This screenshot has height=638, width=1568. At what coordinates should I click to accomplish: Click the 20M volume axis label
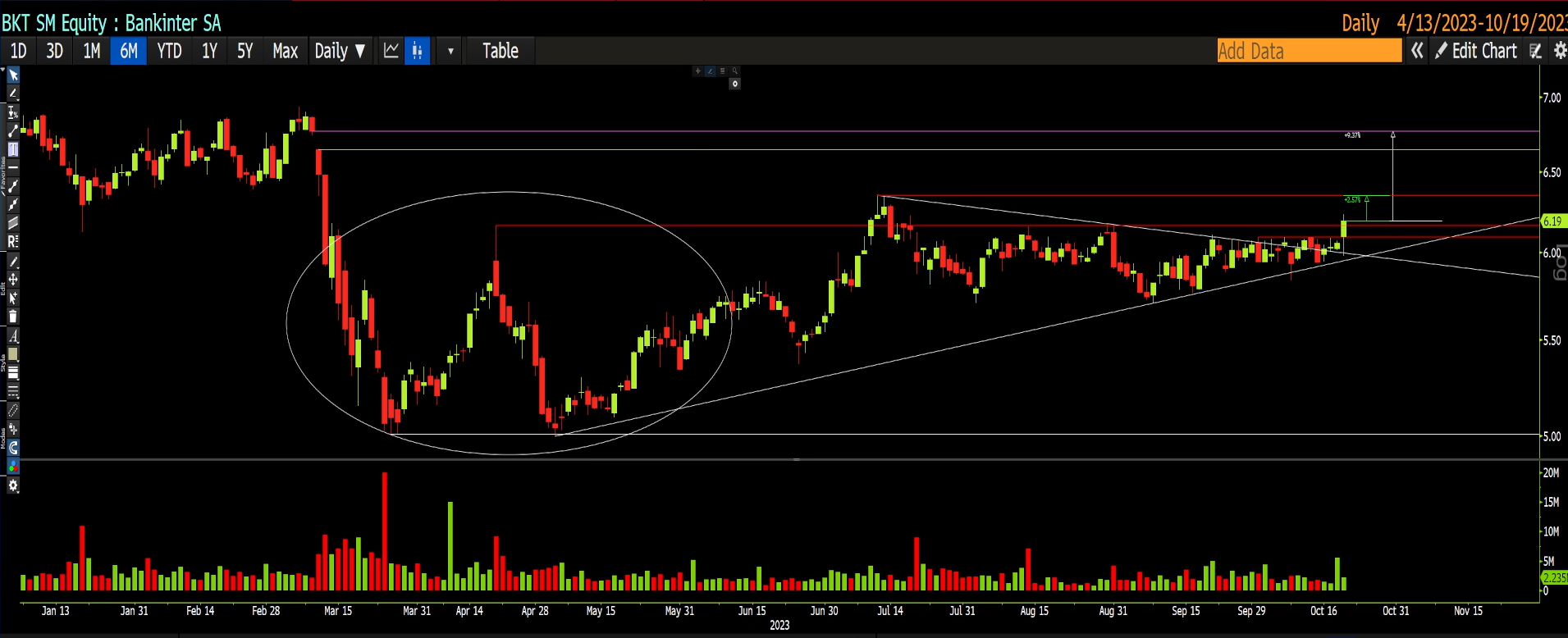coord(1551,472)
